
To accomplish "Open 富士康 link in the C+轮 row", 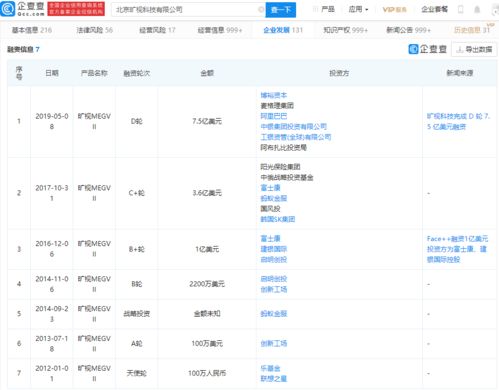I will pyautogui.click(x=270, y=188).
